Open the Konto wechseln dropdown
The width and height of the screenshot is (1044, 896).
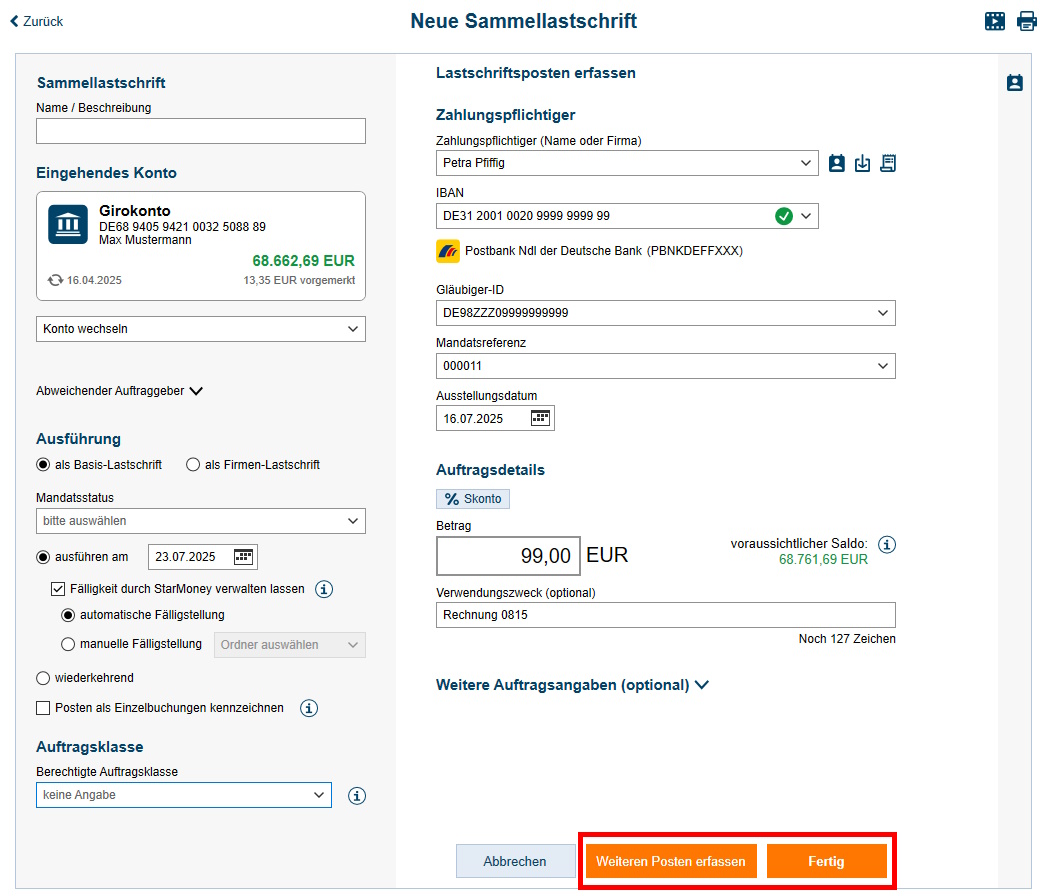tap(201, 329)
